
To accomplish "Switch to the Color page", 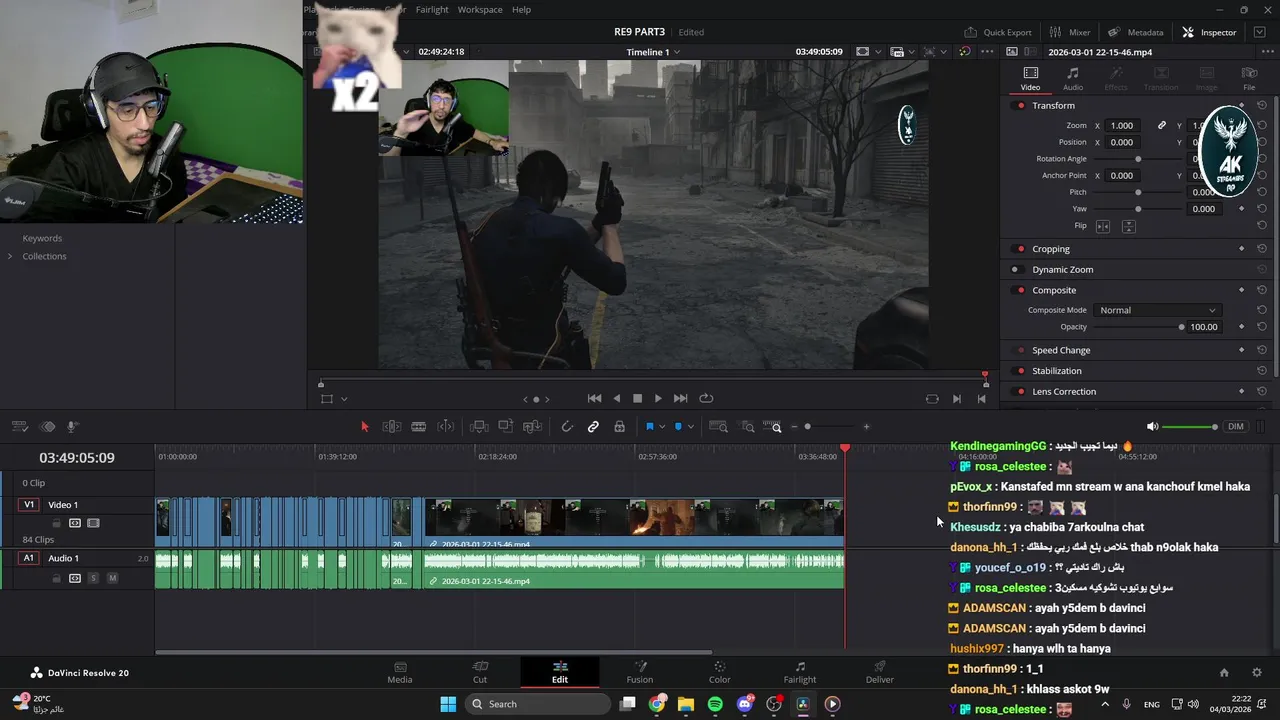I will pos(719,672).
